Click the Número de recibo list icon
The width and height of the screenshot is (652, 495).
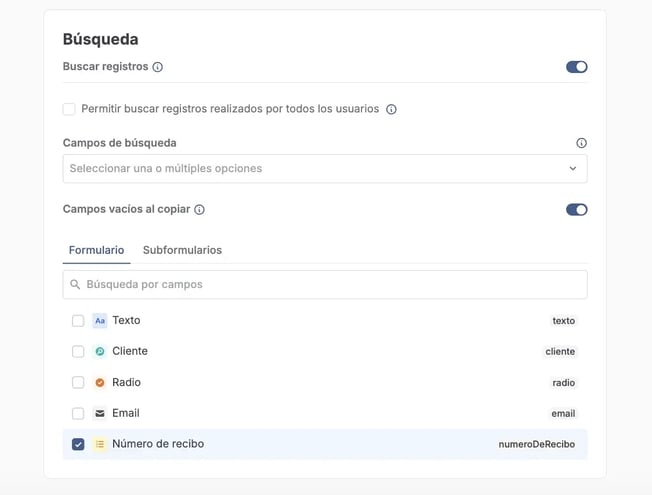tap(100, 444)
